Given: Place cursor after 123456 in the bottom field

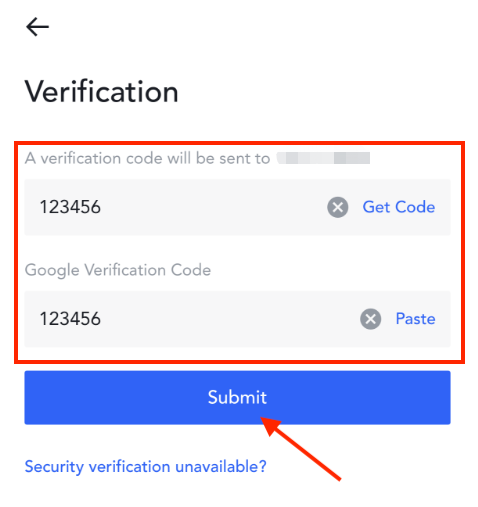Looking at the screenshot, I should [x=101, y=319].
